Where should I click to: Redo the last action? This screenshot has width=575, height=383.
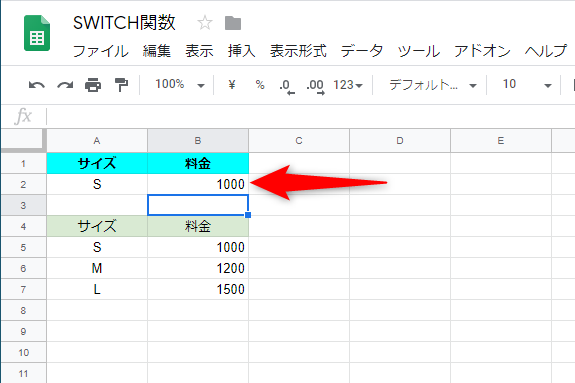pyautogui.click(x=65, y=85)
